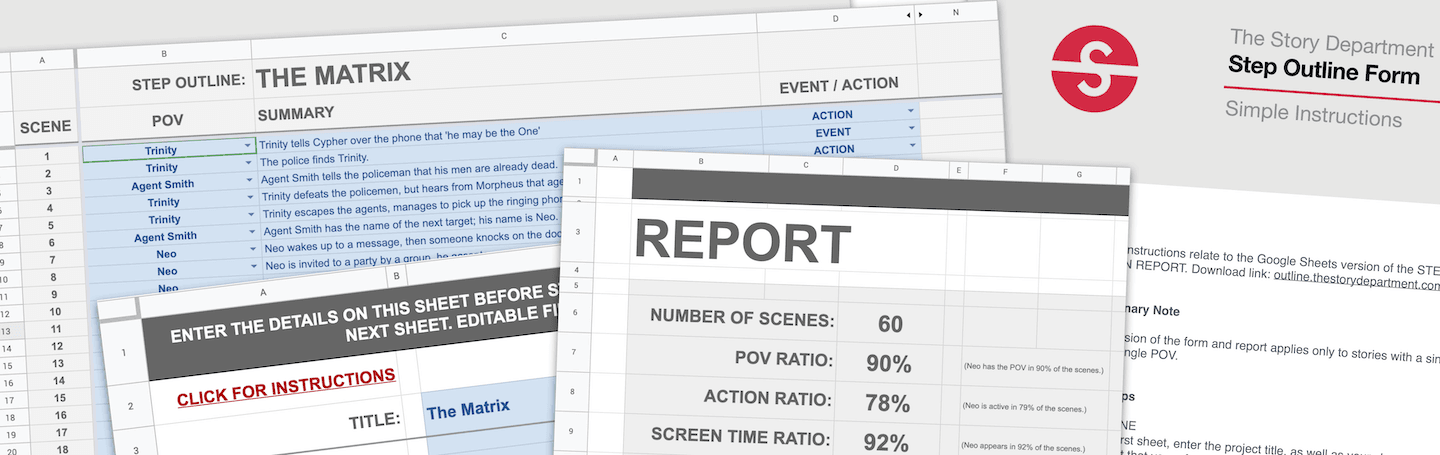Click NUMBER OF SCENES value 60
The height and width of the screenshot is (455, 1440).
click(890, 323)
